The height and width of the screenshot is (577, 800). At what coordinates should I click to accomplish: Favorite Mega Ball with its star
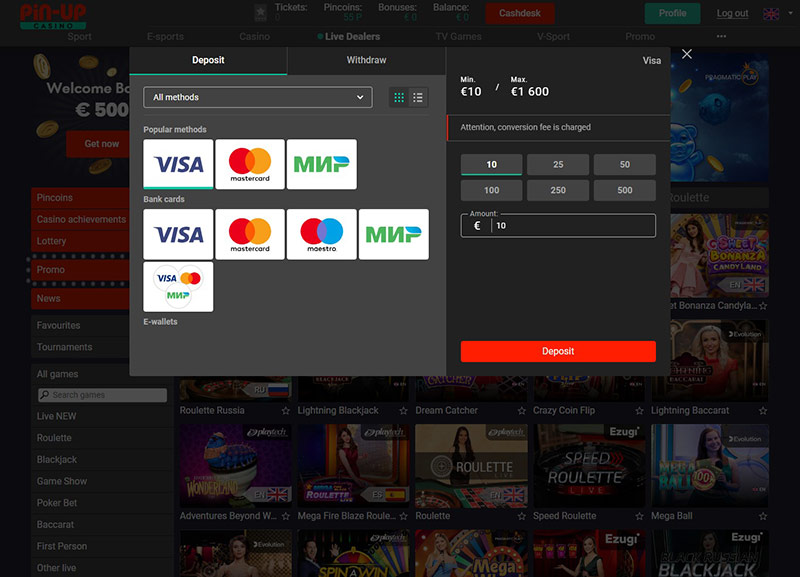pyautogui.click(x=763, y=516)
